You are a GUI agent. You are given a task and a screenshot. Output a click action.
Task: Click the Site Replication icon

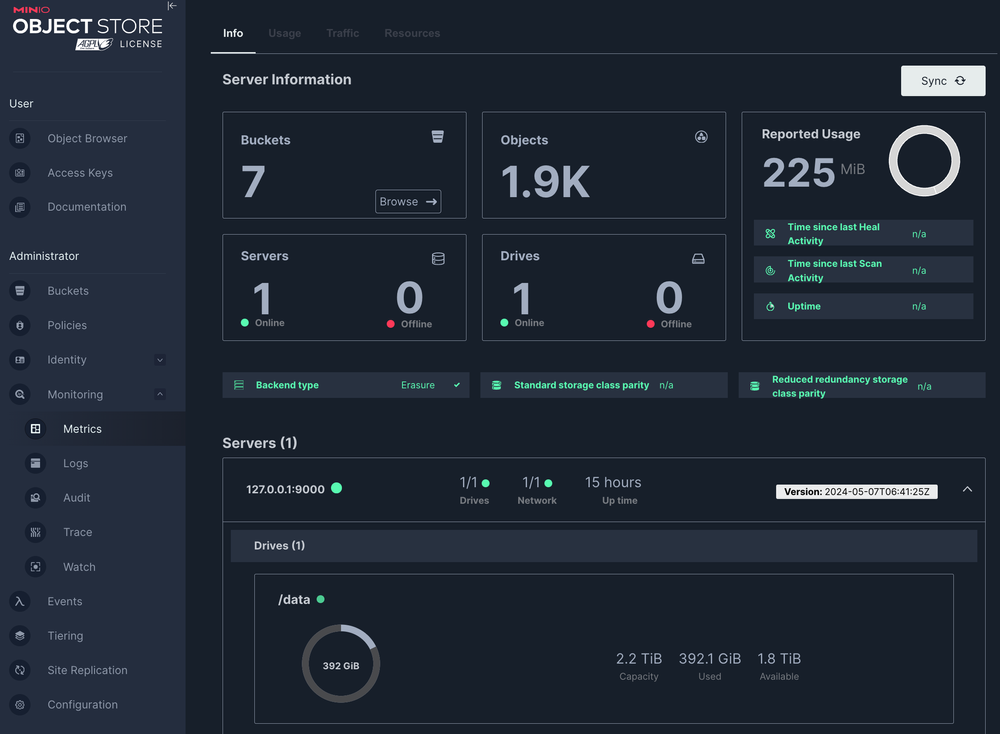click(x=19, y=670)
